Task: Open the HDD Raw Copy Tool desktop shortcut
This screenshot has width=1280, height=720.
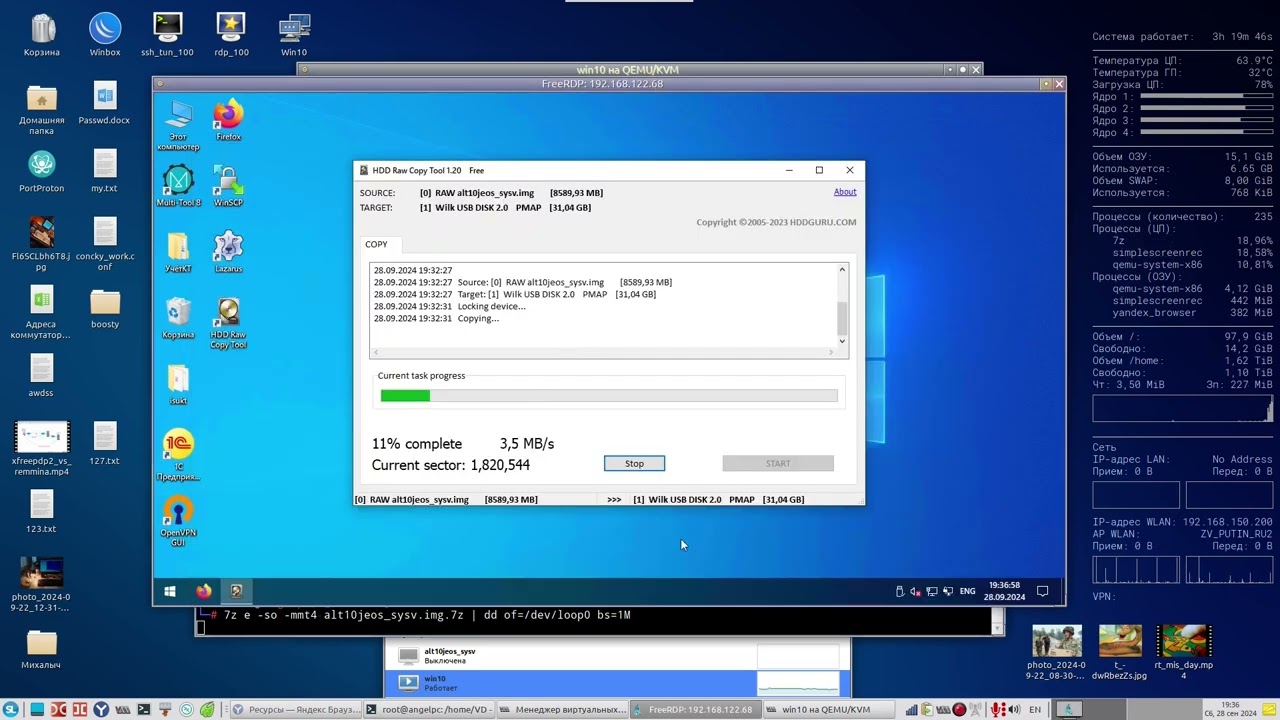Action: [x=228, y=323]
